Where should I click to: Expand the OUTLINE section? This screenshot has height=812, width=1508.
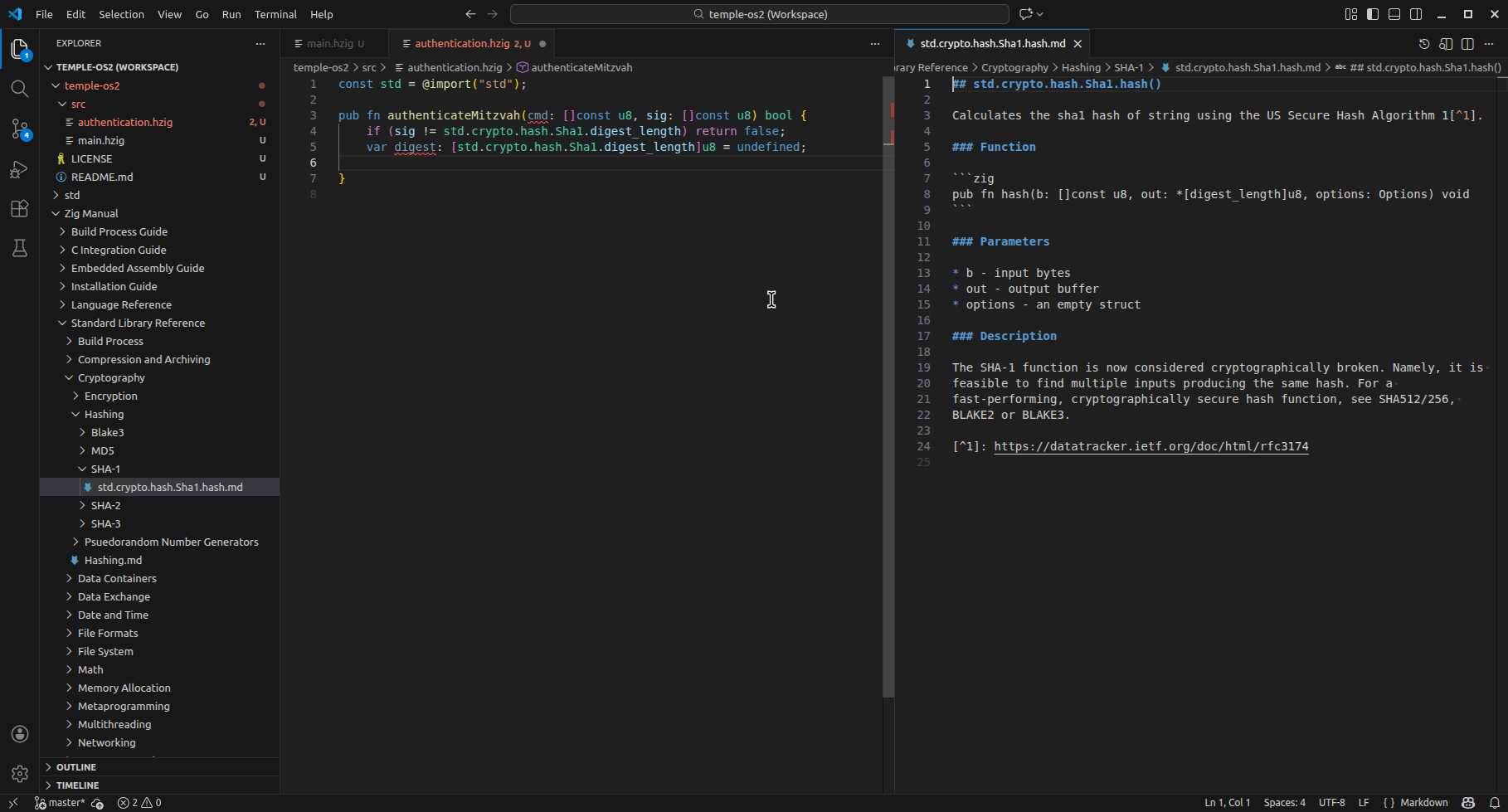click(x=76, y=767)
